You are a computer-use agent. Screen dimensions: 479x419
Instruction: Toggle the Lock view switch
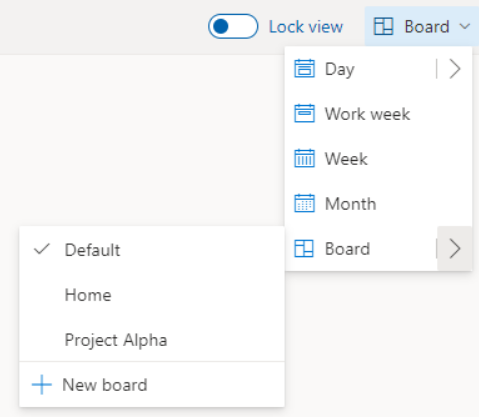coord(233,26)
